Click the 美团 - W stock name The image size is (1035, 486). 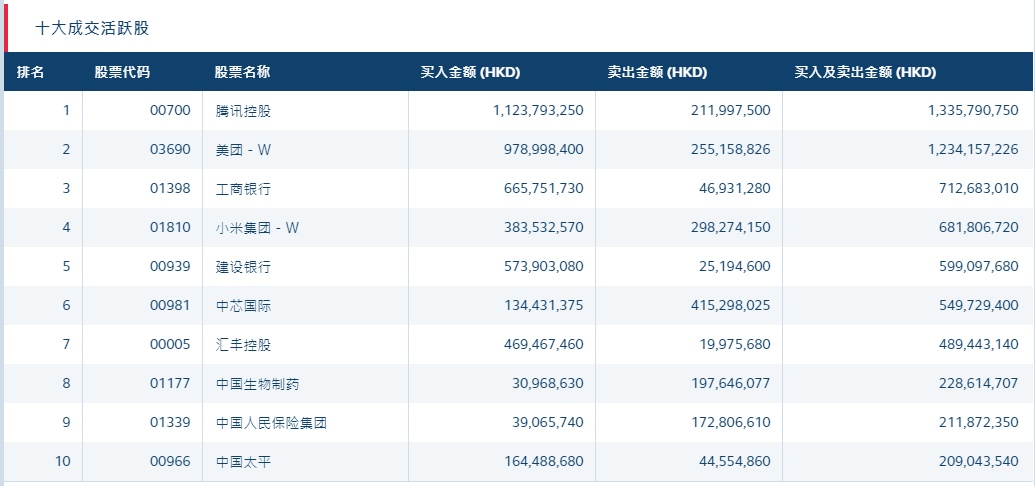pos(243,150)
